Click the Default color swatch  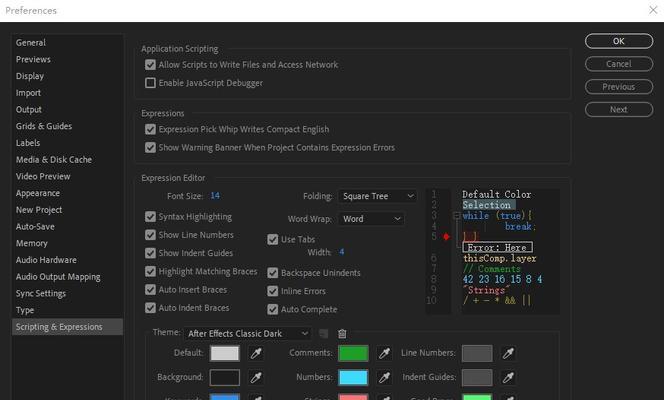pos(225,353)
